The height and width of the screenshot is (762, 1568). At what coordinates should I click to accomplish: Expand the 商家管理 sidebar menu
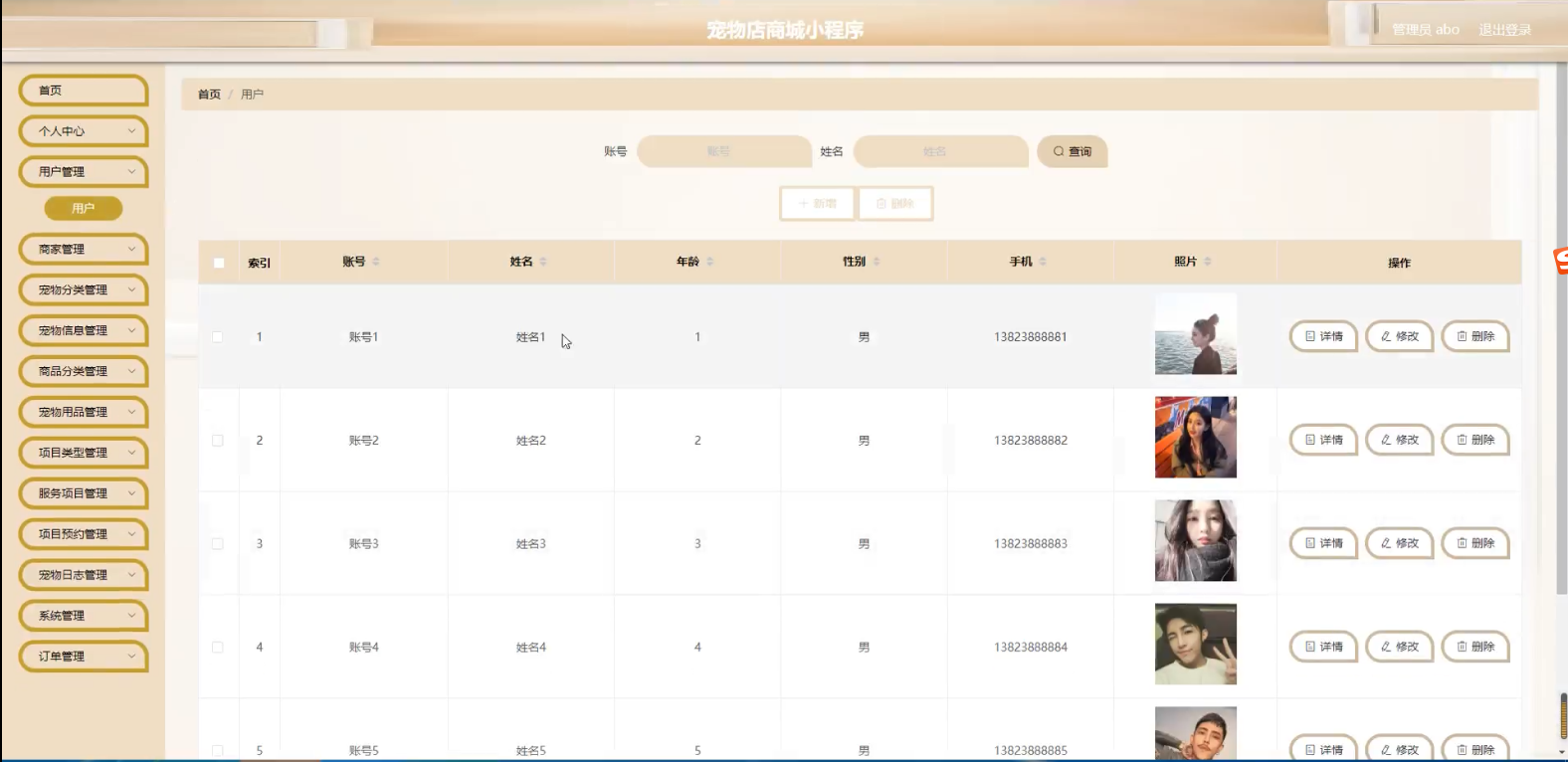pos(84,250)
